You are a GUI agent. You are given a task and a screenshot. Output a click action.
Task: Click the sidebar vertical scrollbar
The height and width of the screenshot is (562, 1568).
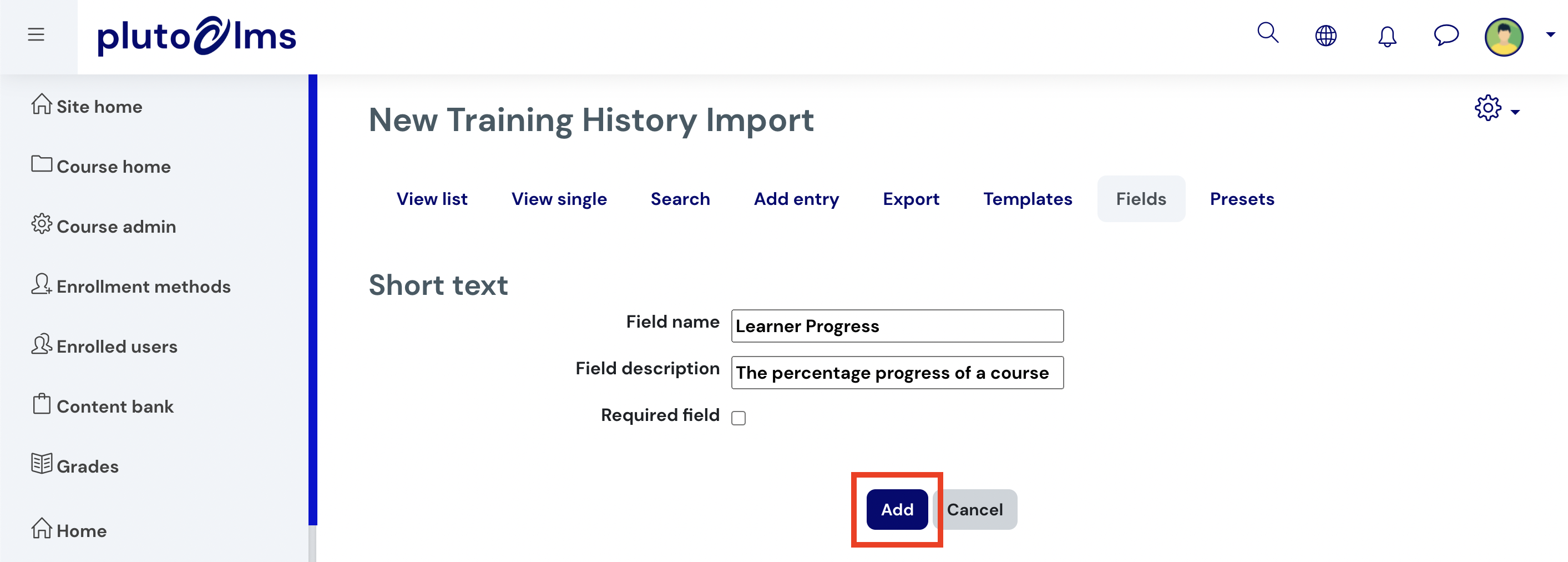coord(312,299)
